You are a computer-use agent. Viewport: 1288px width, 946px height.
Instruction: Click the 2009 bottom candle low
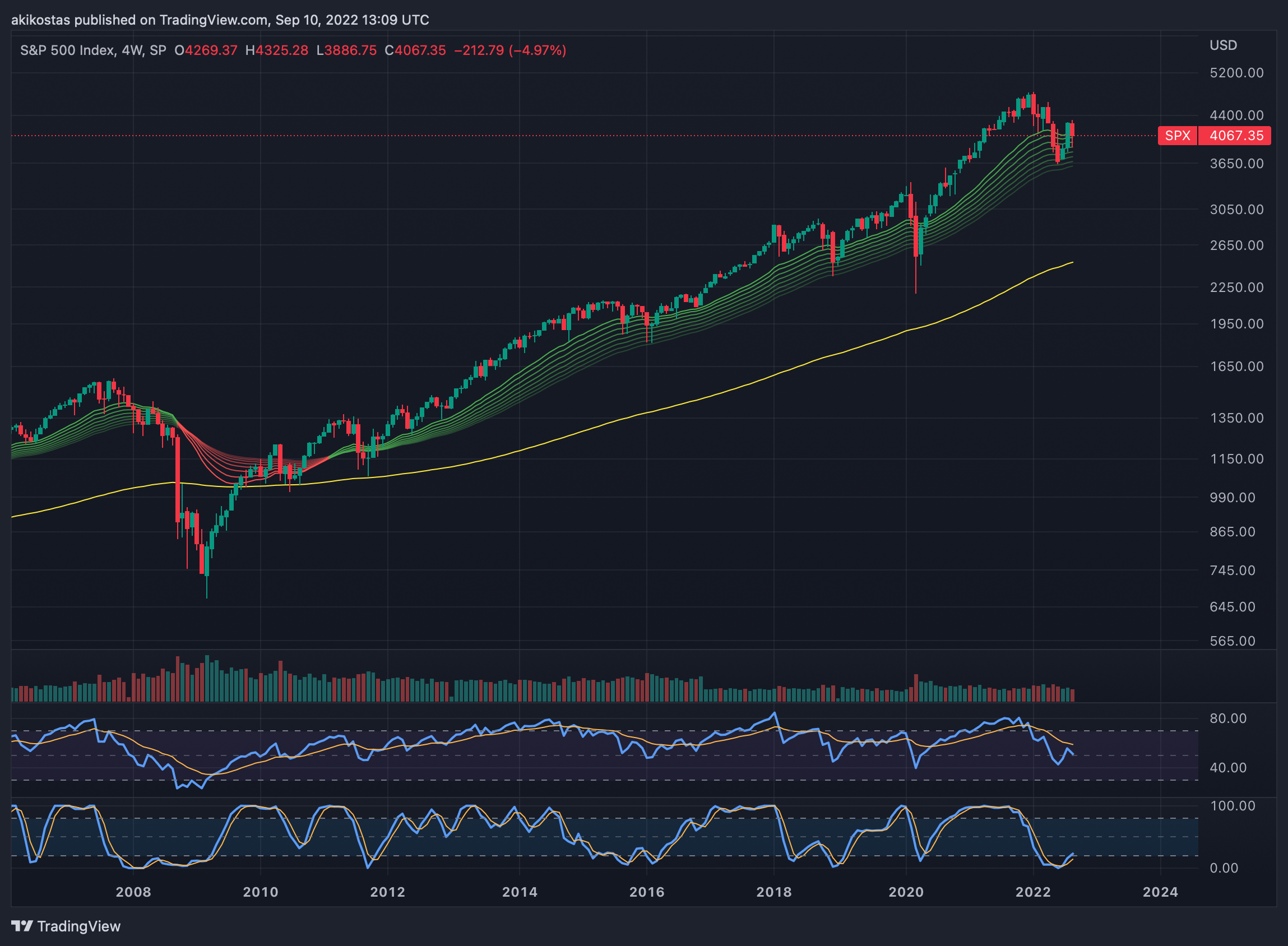(207, 597)
